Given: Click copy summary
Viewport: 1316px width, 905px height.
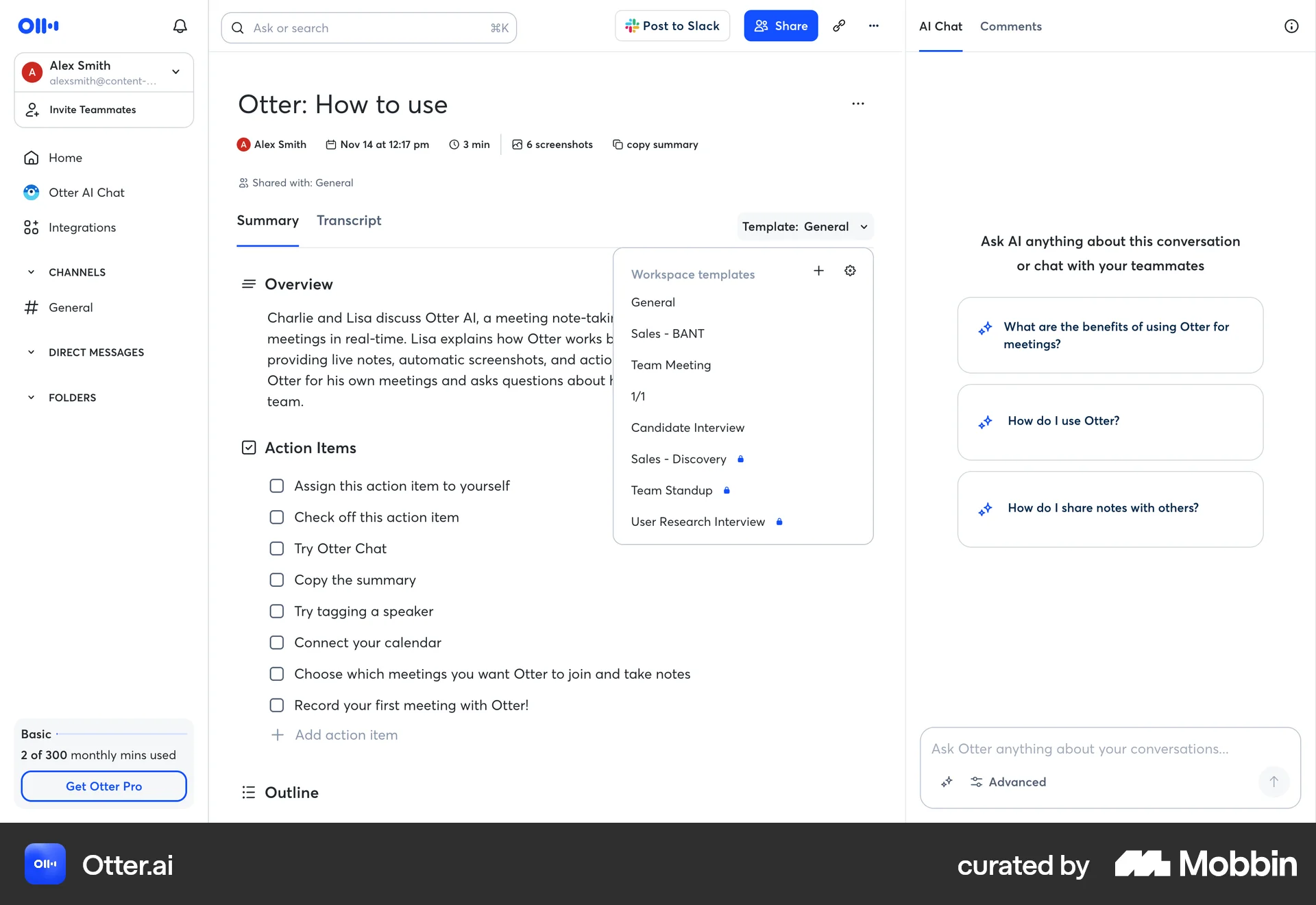Looking at the screenshot, I should pos(655,145).
